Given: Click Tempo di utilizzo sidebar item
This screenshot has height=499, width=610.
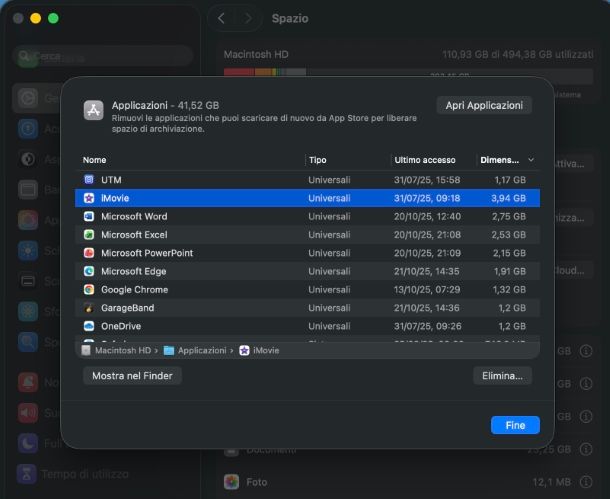Looking at the screenshot, I should (x=73, y=474).
